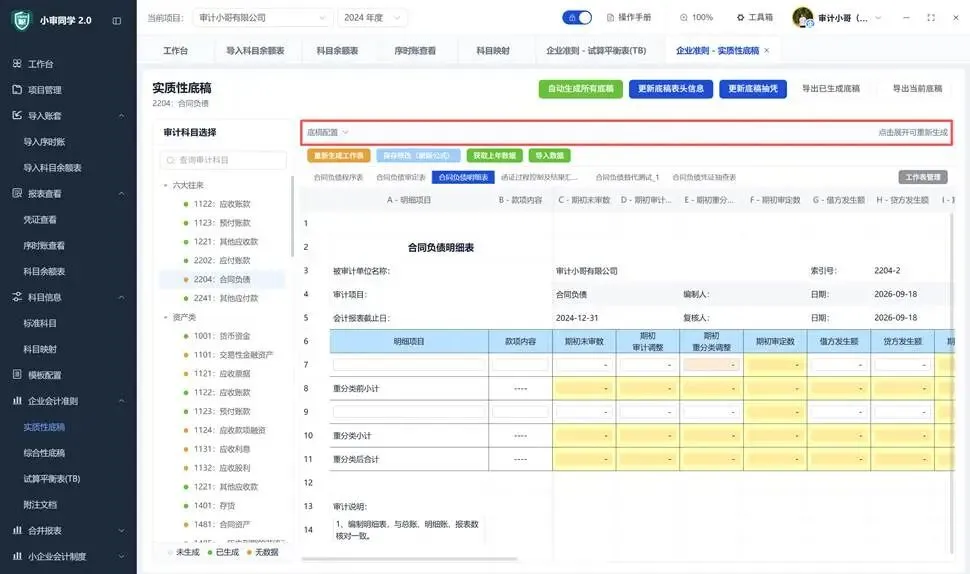The height and width of the screenshot is (574, 970).
Task: Collapse the sidebar using the panel icon
Action: click(x=116, y=20)
